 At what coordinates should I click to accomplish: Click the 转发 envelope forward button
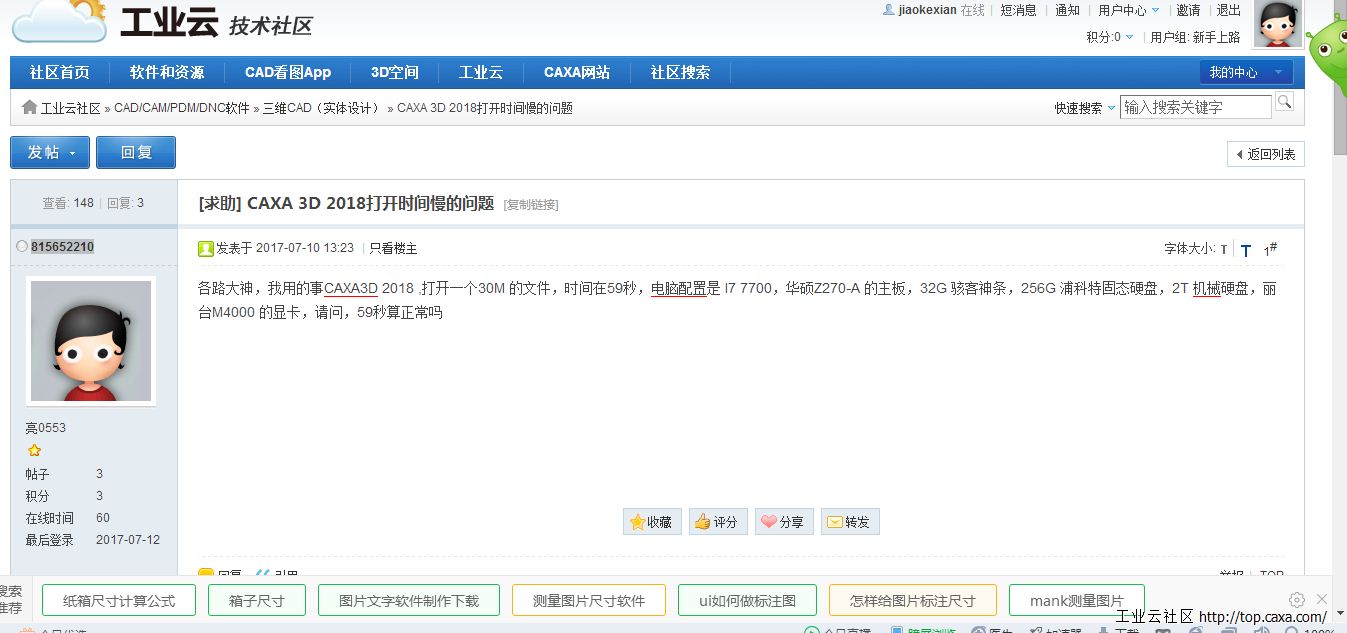click(849, 521)
